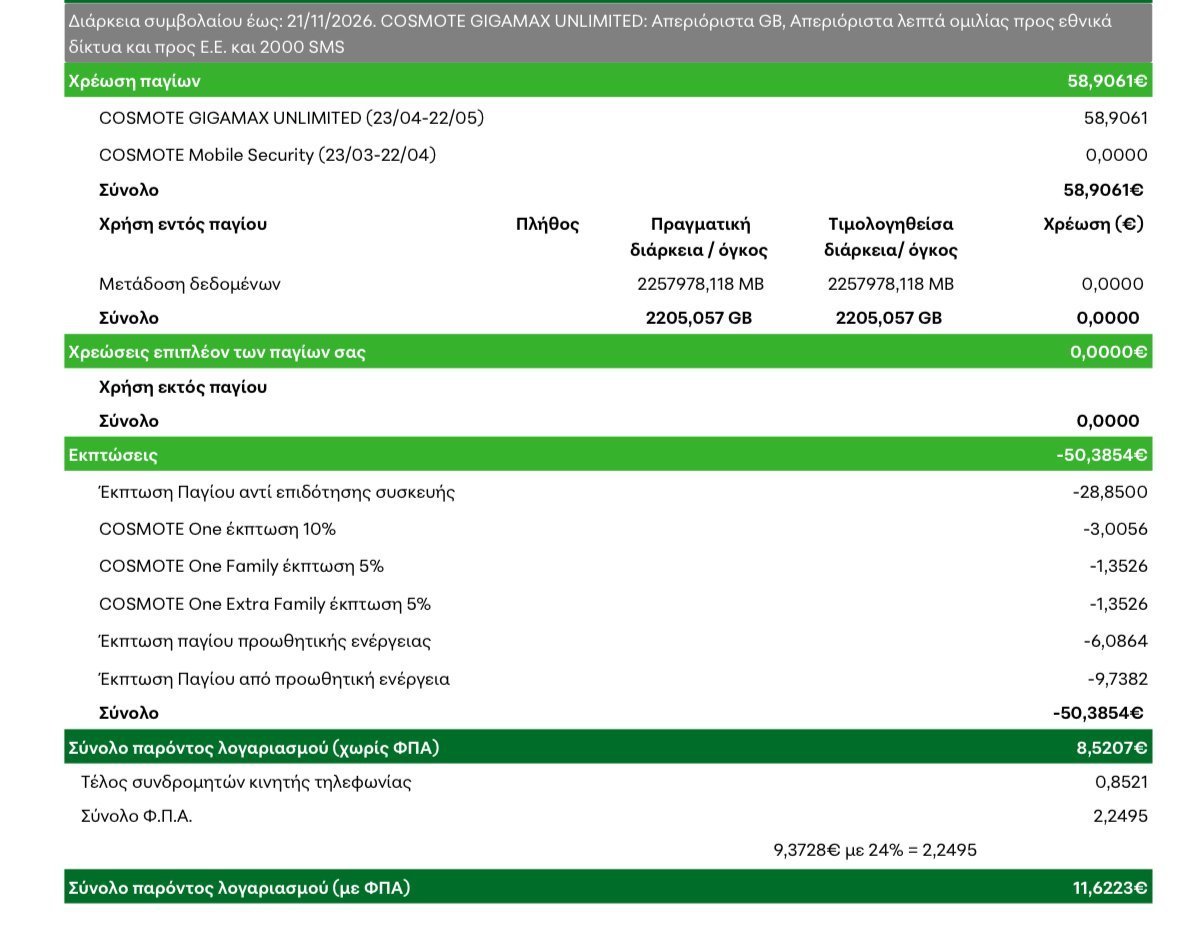
Task: Click the -28,8500 discount amount
Action: (1110, 493)
